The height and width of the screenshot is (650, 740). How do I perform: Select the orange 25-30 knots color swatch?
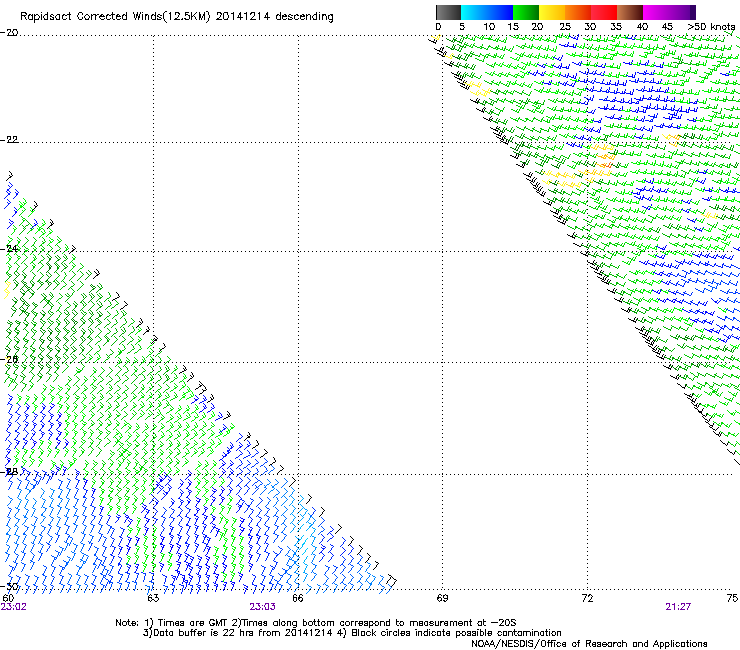point(578,12)
